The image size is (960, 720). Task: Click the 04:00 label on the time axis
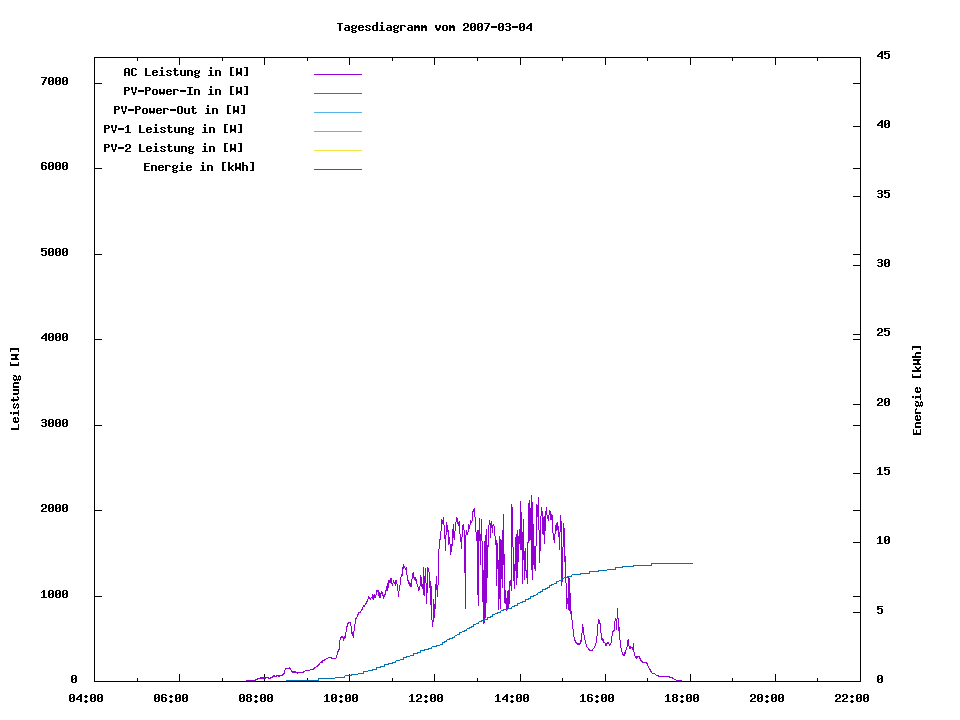click(x=86, y=698)
